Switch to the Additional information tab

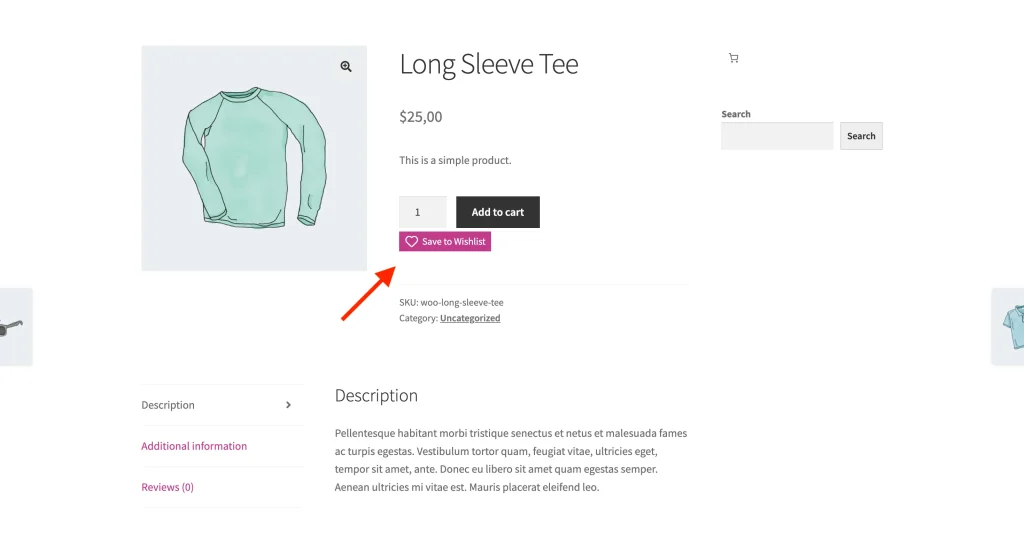pyautogui.click(x=194, y=446)
